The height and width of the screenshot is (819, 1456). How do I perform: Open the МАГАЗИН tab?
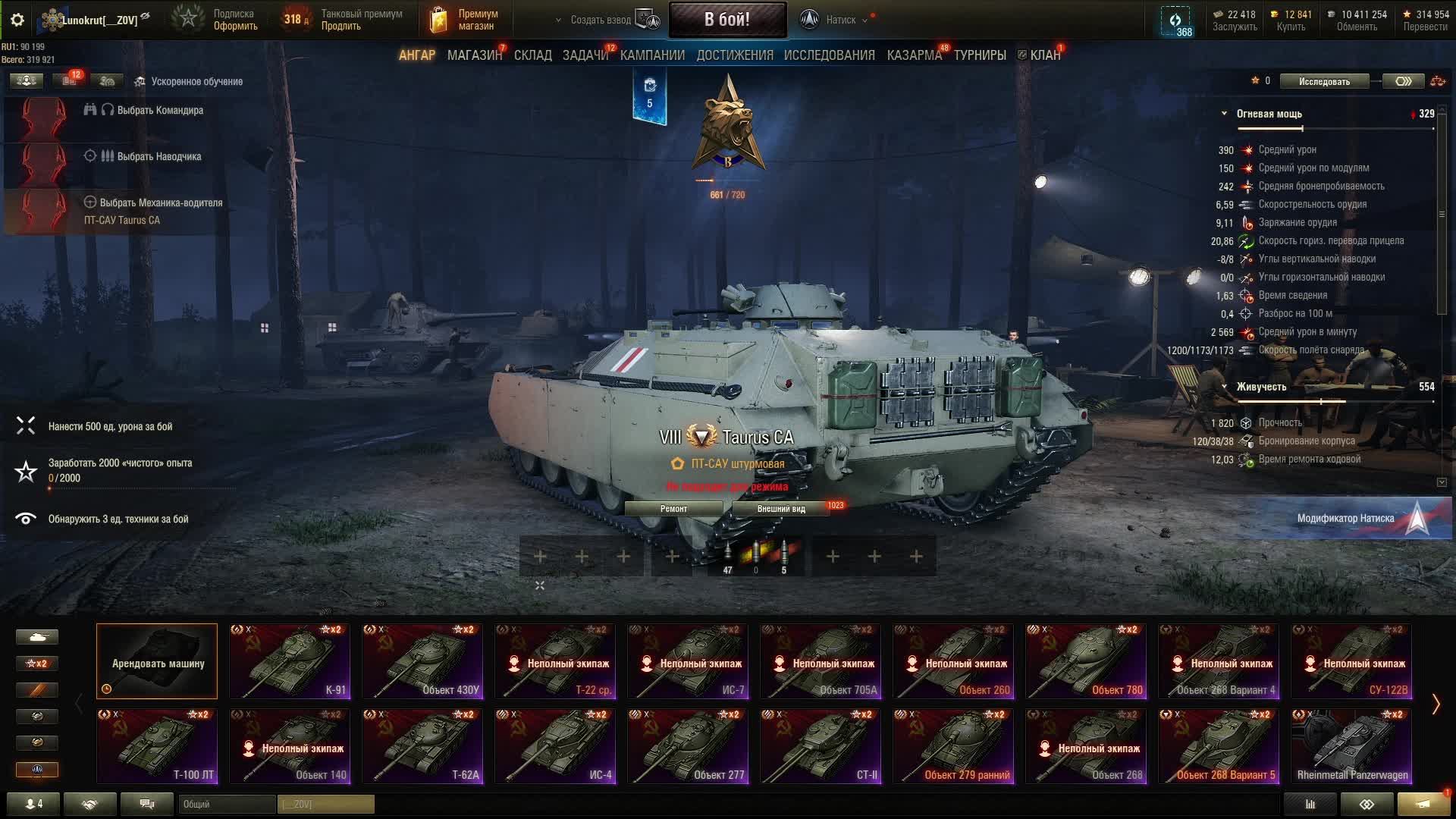pyautogui.click(x=475, y=55)
